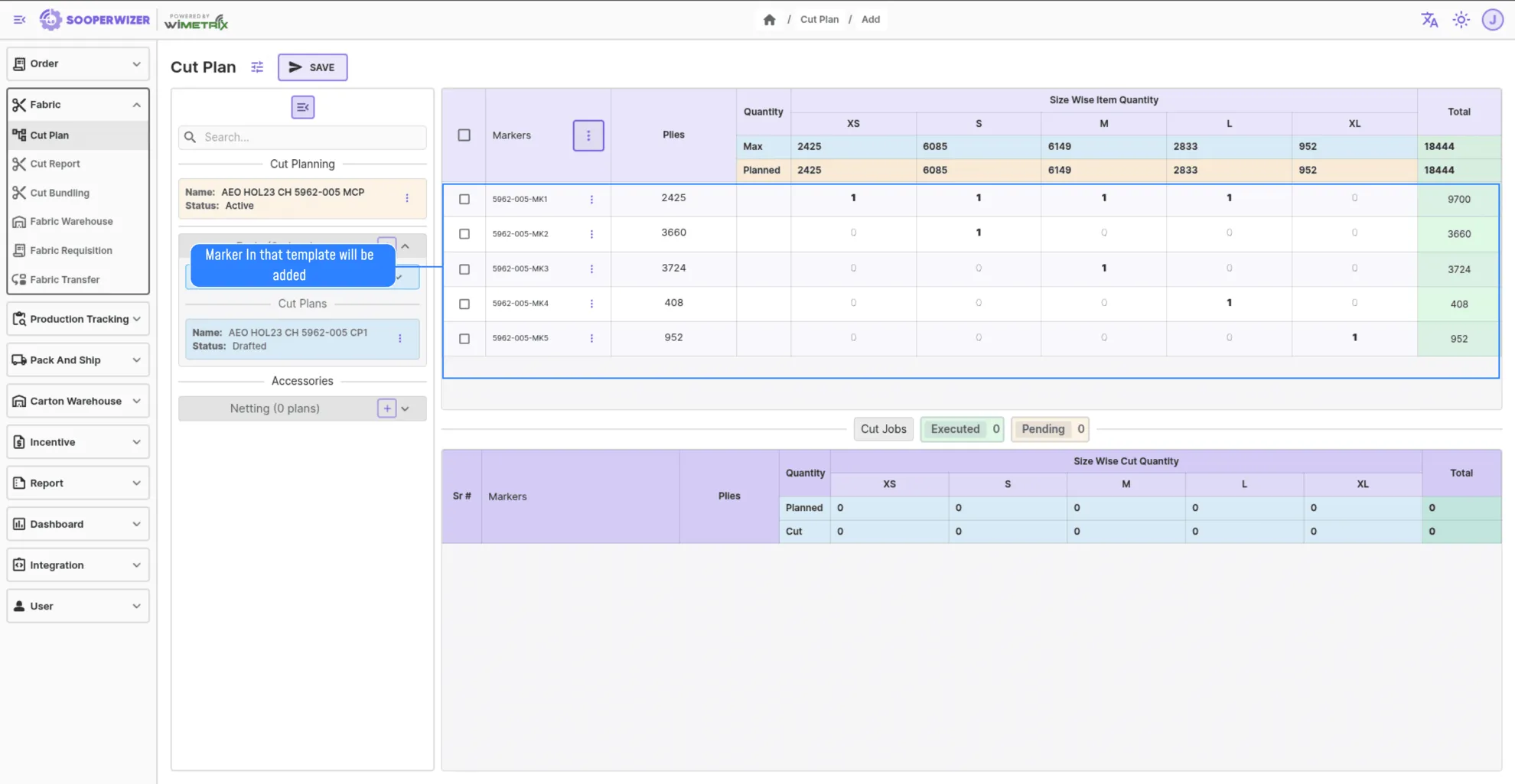The width and height of the screenshot is (1515, 784).
Task: Expand the Production Tracking section
Action: 78,319
